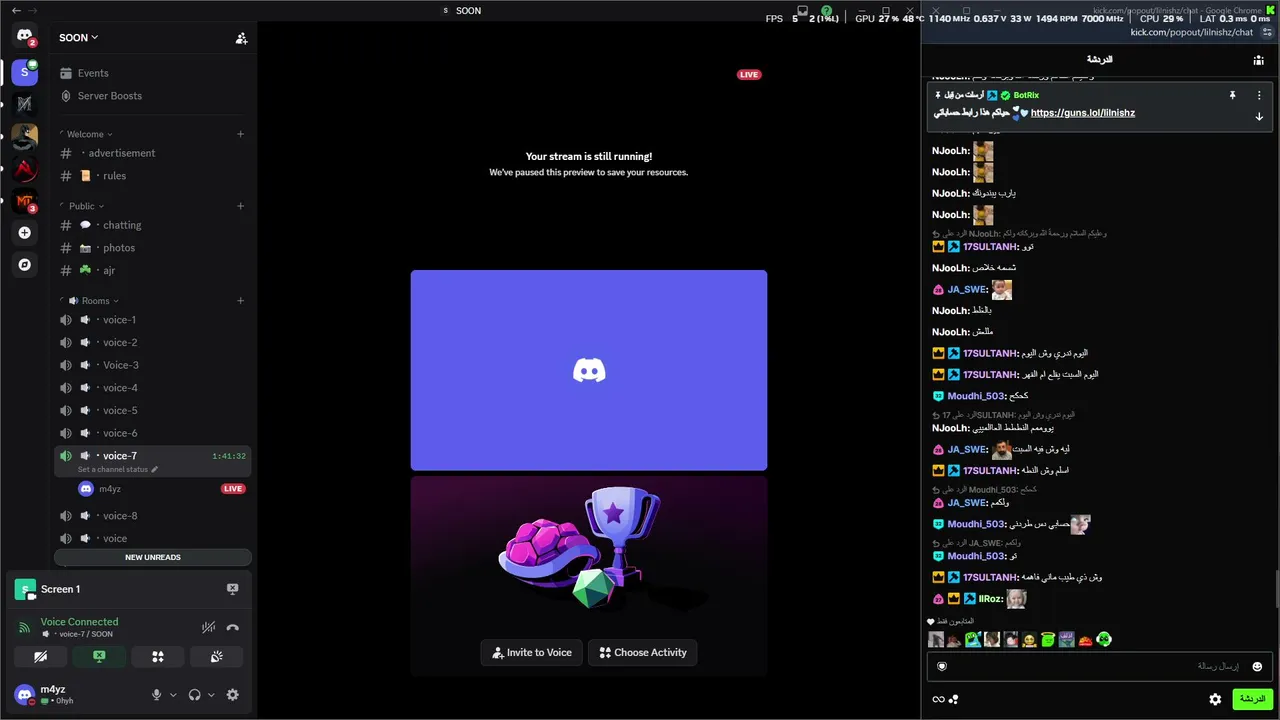
Task: Expand pinned message with down arrow
Action: click(x=1259, y=117)
